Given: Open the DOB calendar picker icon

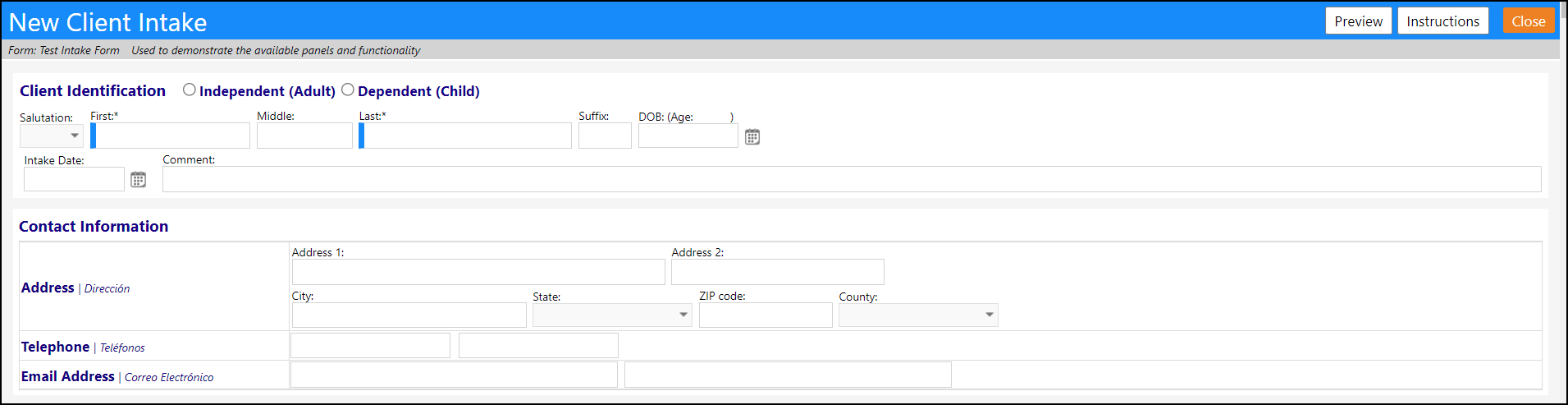Looking at the screenshot, I should [752, 136].
